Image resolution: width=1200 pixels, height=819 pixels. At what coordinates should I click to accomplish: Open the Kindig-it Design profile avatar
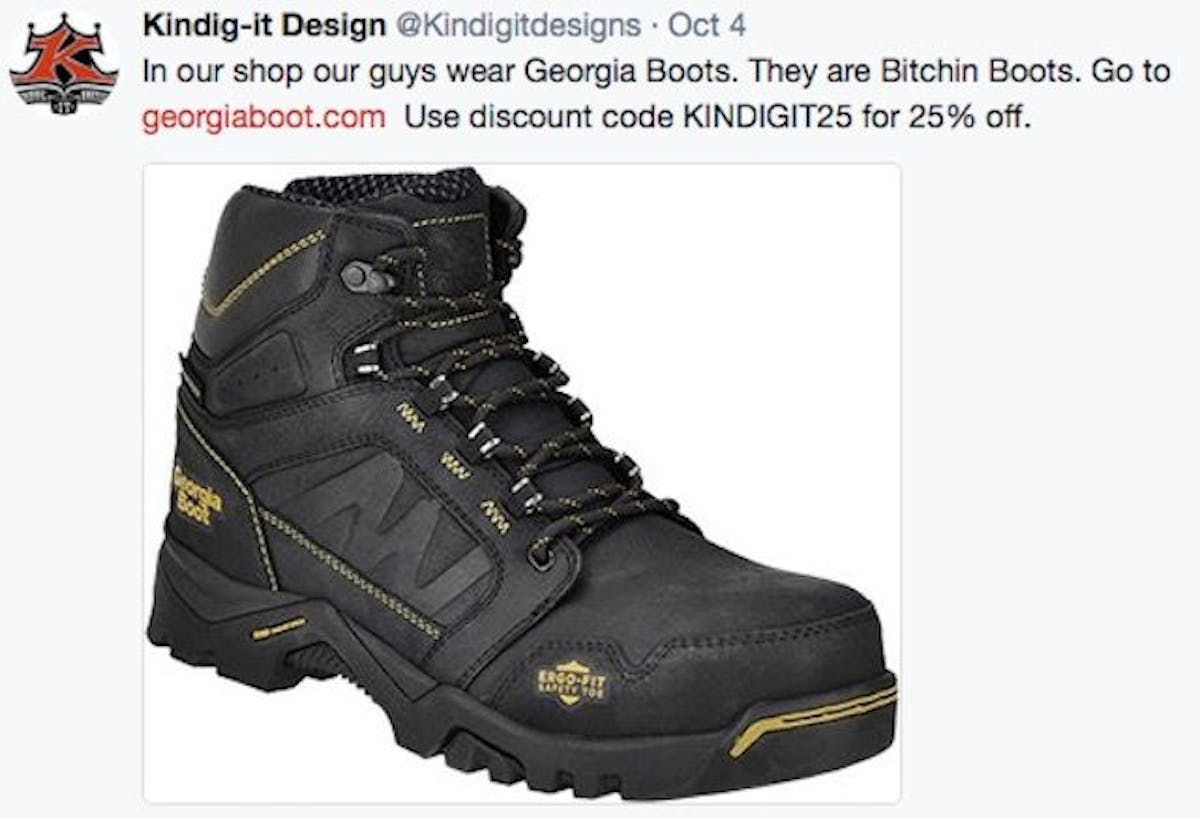pos(65,64)
